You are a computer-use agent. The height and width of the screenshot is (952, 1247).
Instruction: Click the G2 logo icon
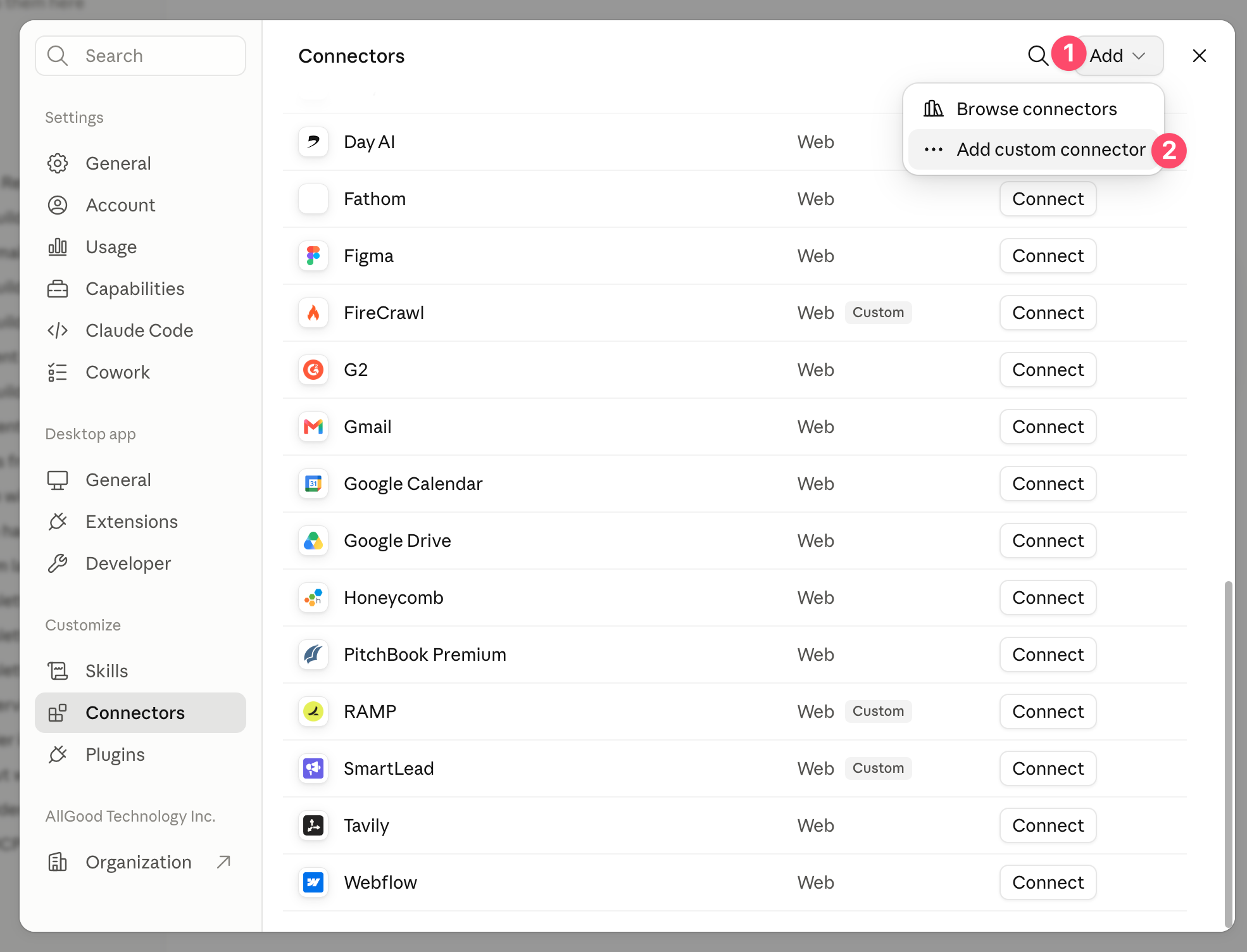coord(313,370)
